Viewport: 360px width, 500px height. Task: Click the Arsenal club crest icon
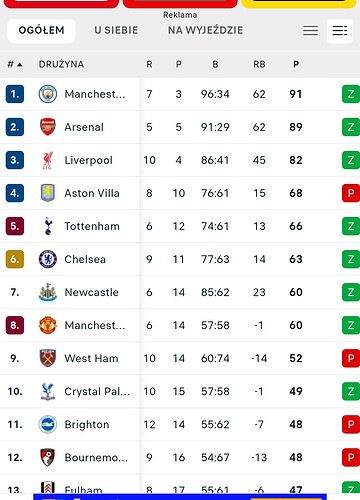(x=48, y=127)
